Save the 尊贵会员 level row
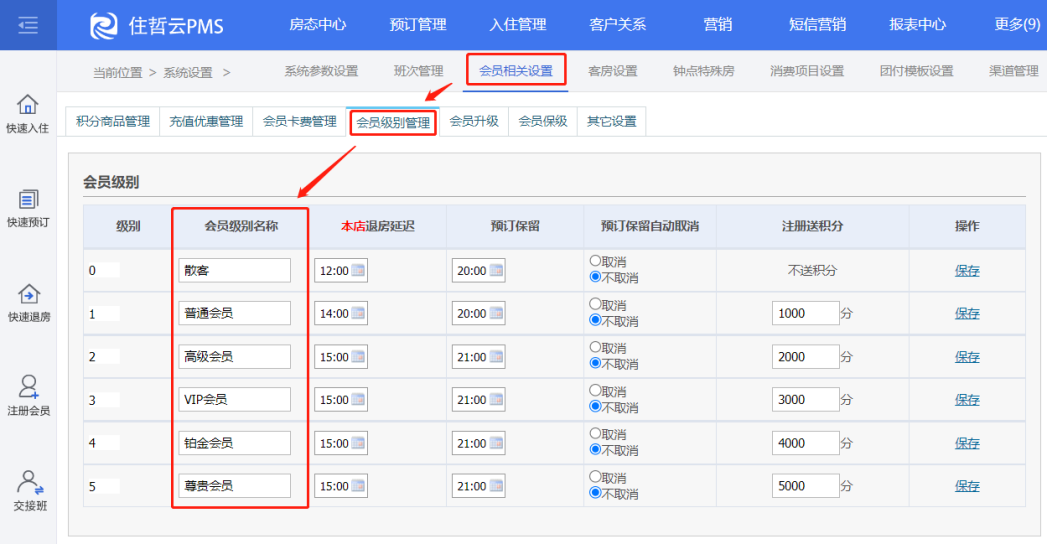Image resolution: width=1047 pixels, height=544 pixels. [x=967, y=486]
